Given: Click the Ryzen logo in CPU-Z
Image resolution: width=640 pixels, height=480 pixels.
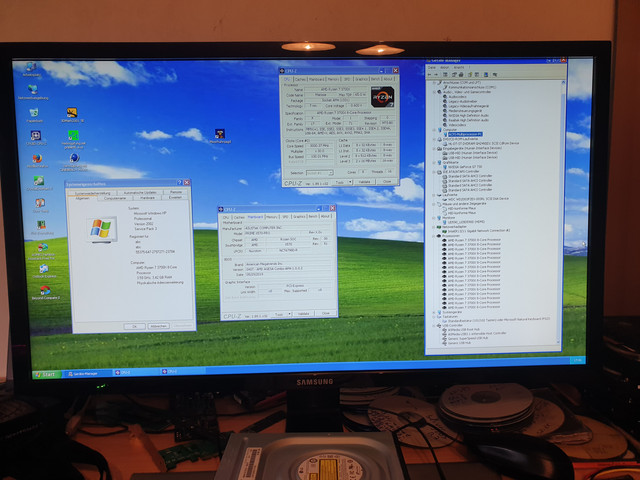Looking at the screenshot, I should point(382,97).
